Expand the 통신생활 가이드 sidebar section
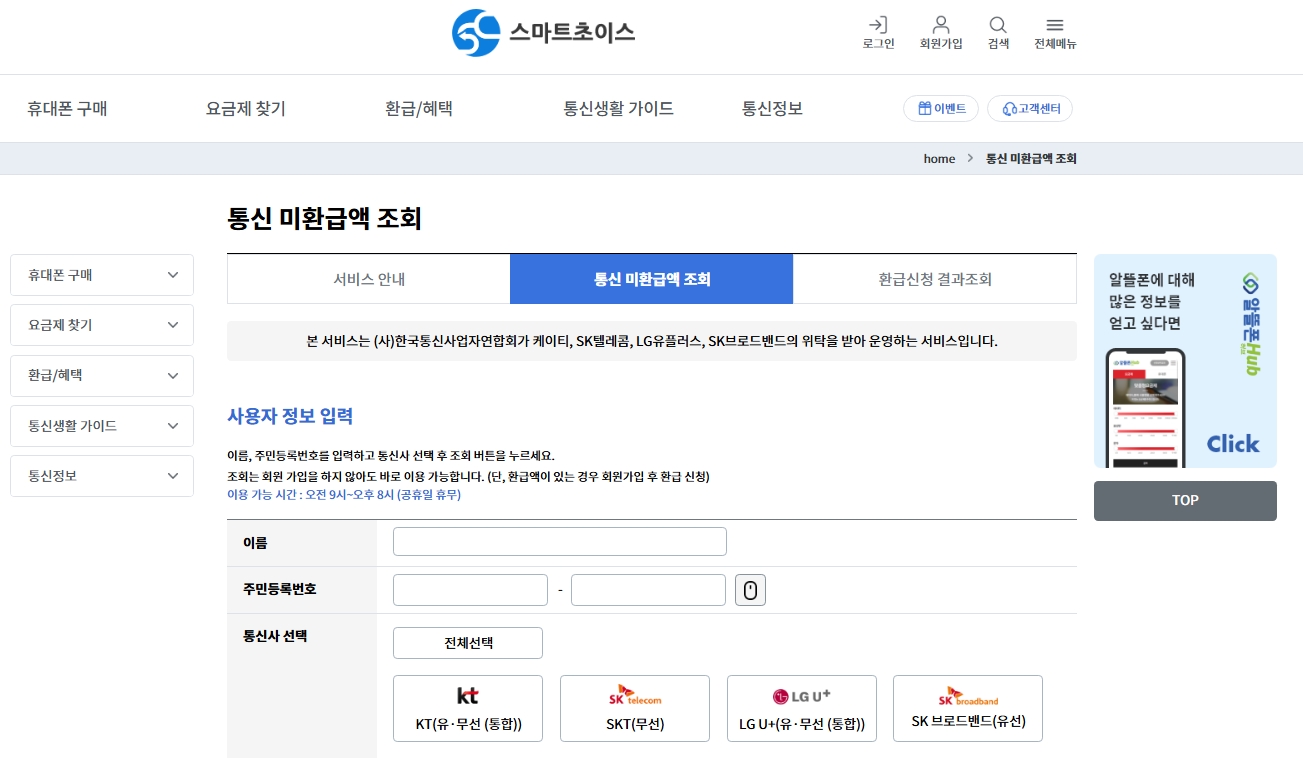Image resolution: width=1303 pixels, height=758 pixels. [101, 425]
